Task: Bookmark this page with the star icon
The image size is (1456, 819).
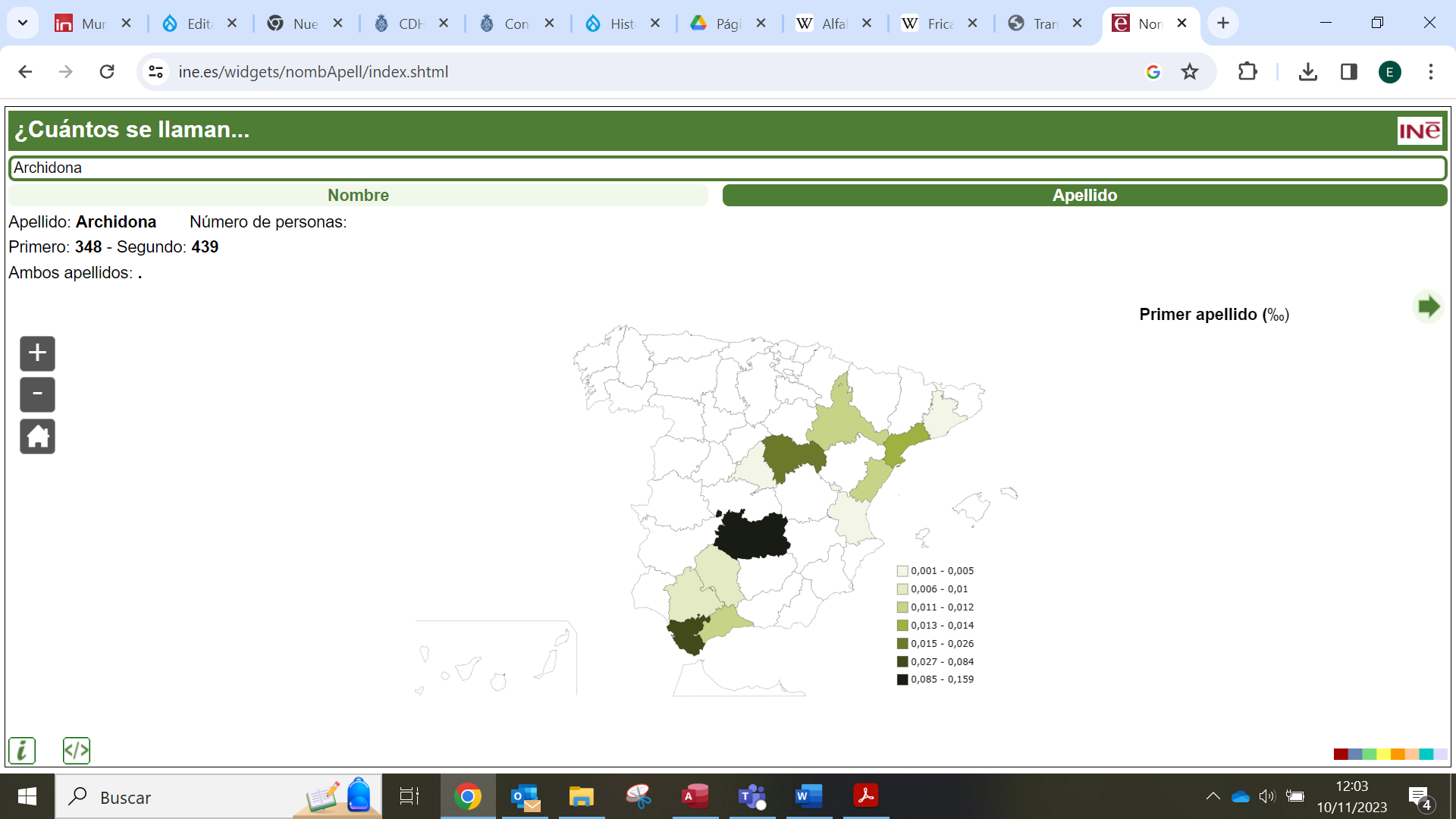Action: (x=1190, y=72)
